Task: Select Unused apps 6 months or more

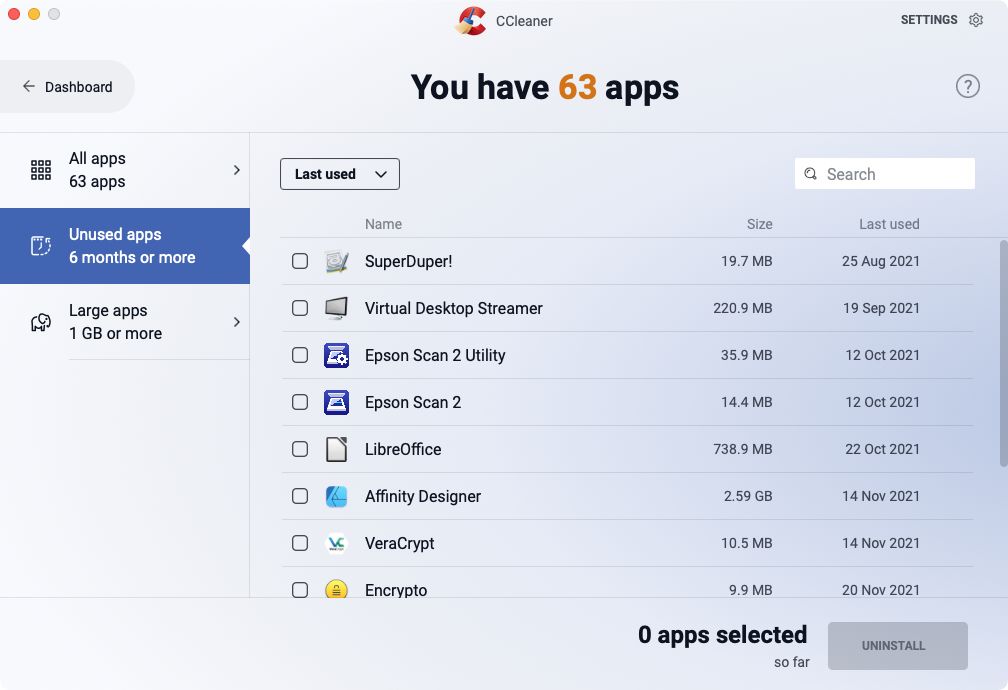Action: coord(125,246)
